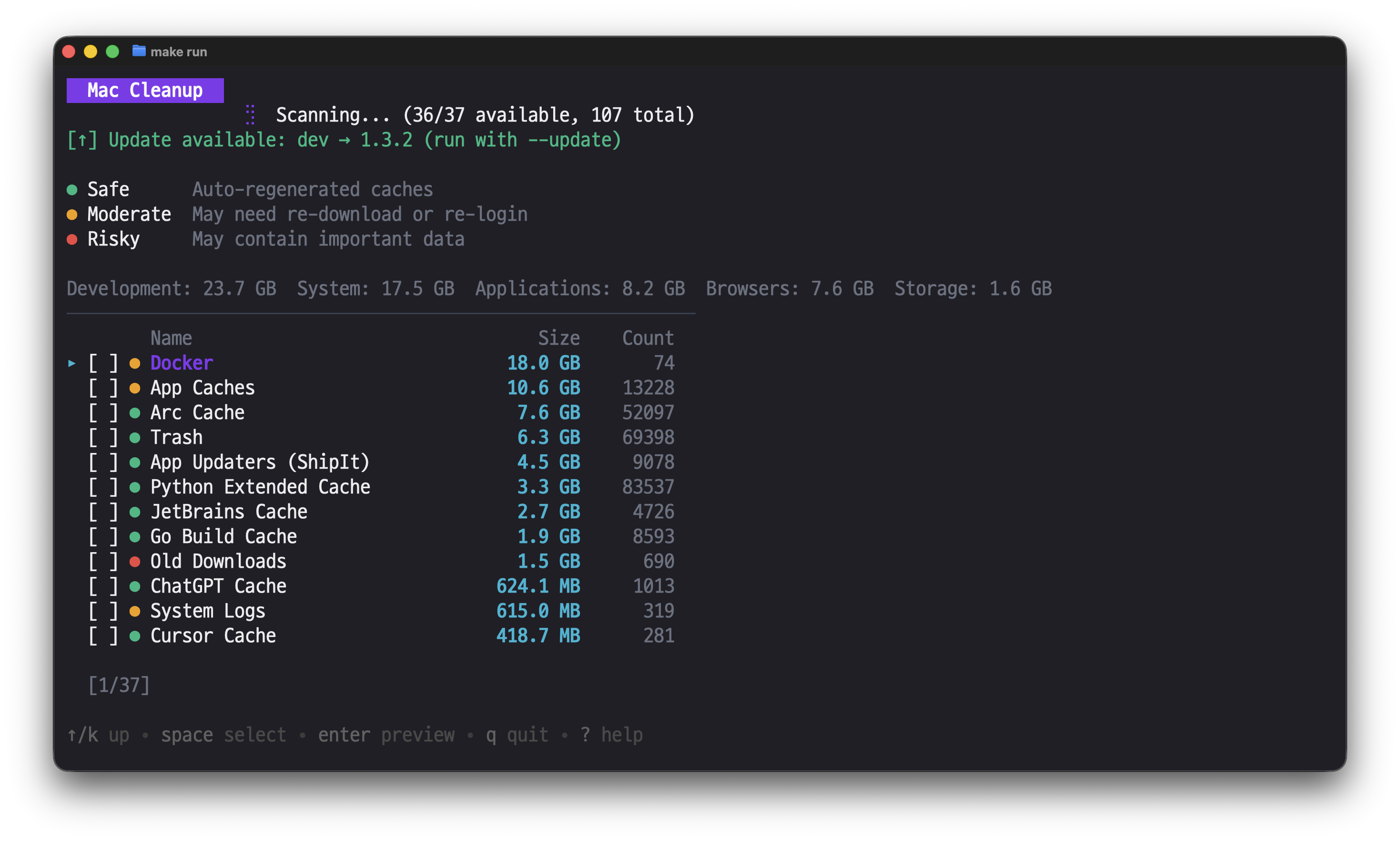Select the Docker checkbox

point(102,363)
